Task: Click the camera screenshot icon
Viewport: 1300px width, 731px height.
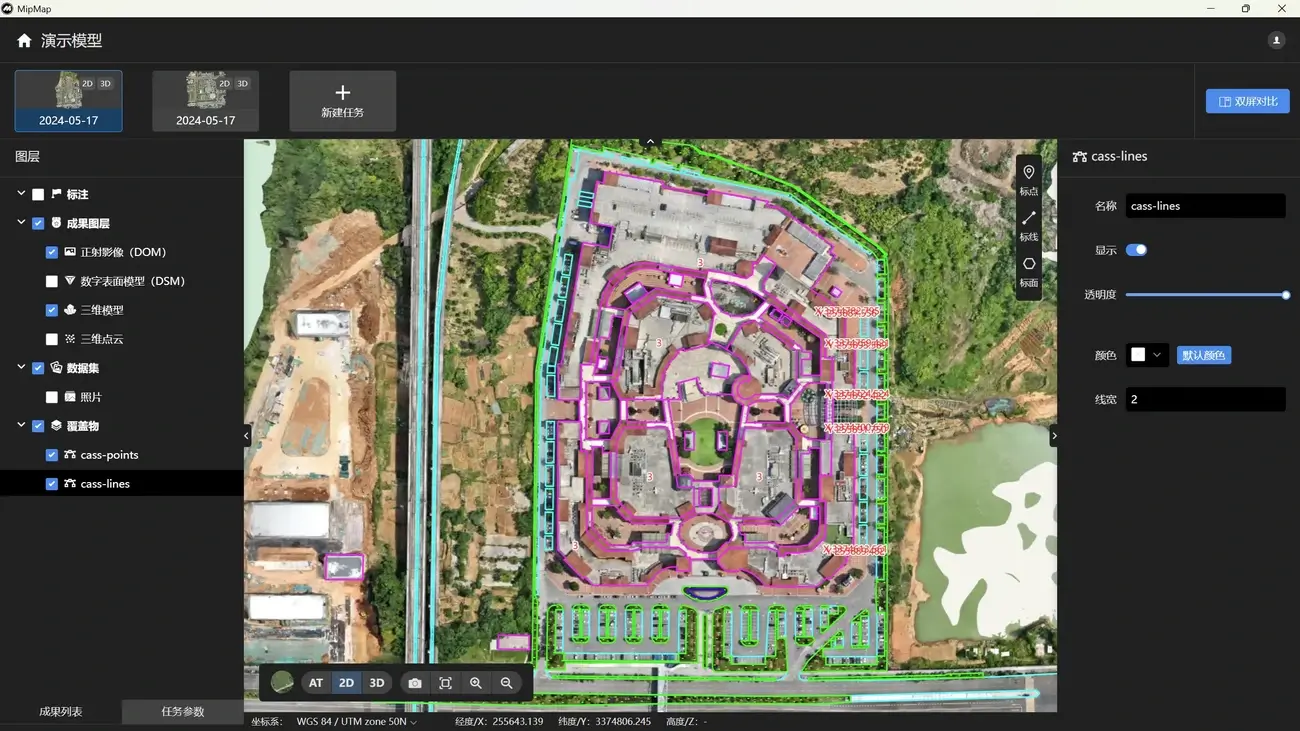Action: pyautogui.click(x=415, y=683)
